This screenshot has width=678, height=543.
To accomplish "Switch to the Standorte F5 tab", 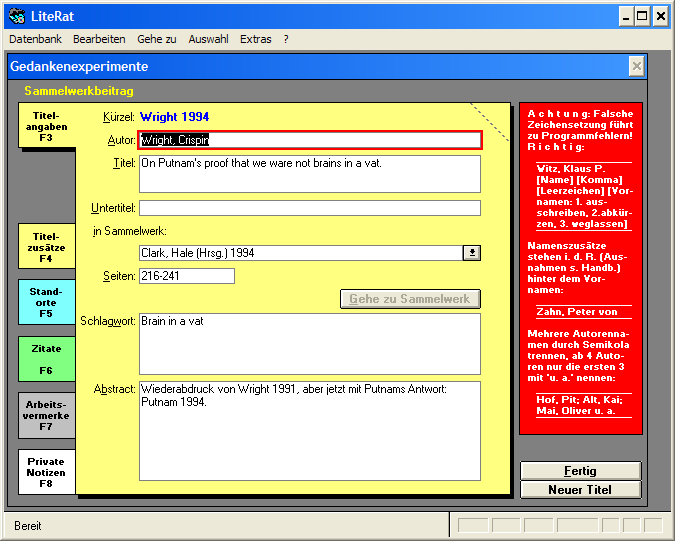I will pos(46,302).
